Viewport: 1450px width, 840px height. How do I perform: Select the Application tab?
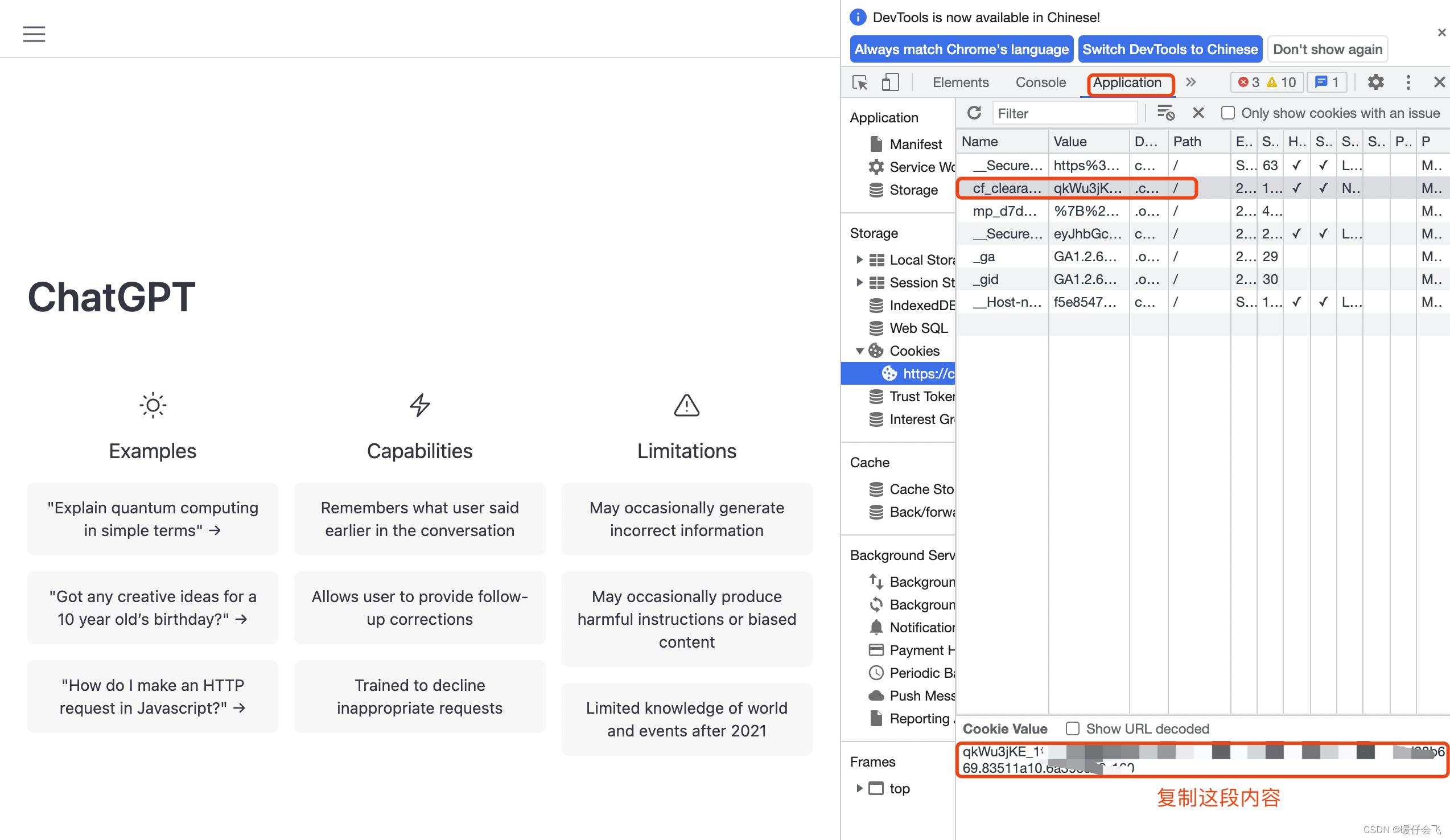[x=1127, y=83]
